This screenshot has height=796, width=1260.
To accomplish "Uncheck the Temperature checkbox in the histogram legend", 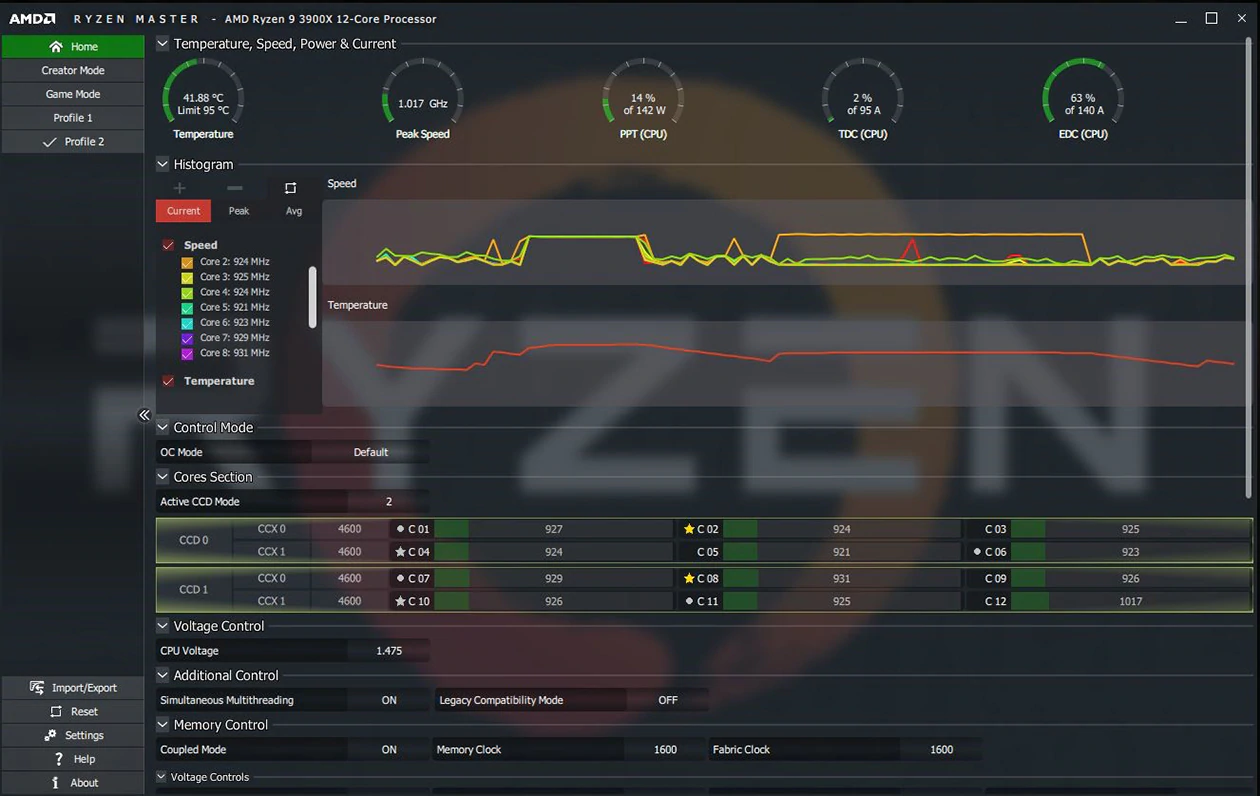I will click(167, 381).
